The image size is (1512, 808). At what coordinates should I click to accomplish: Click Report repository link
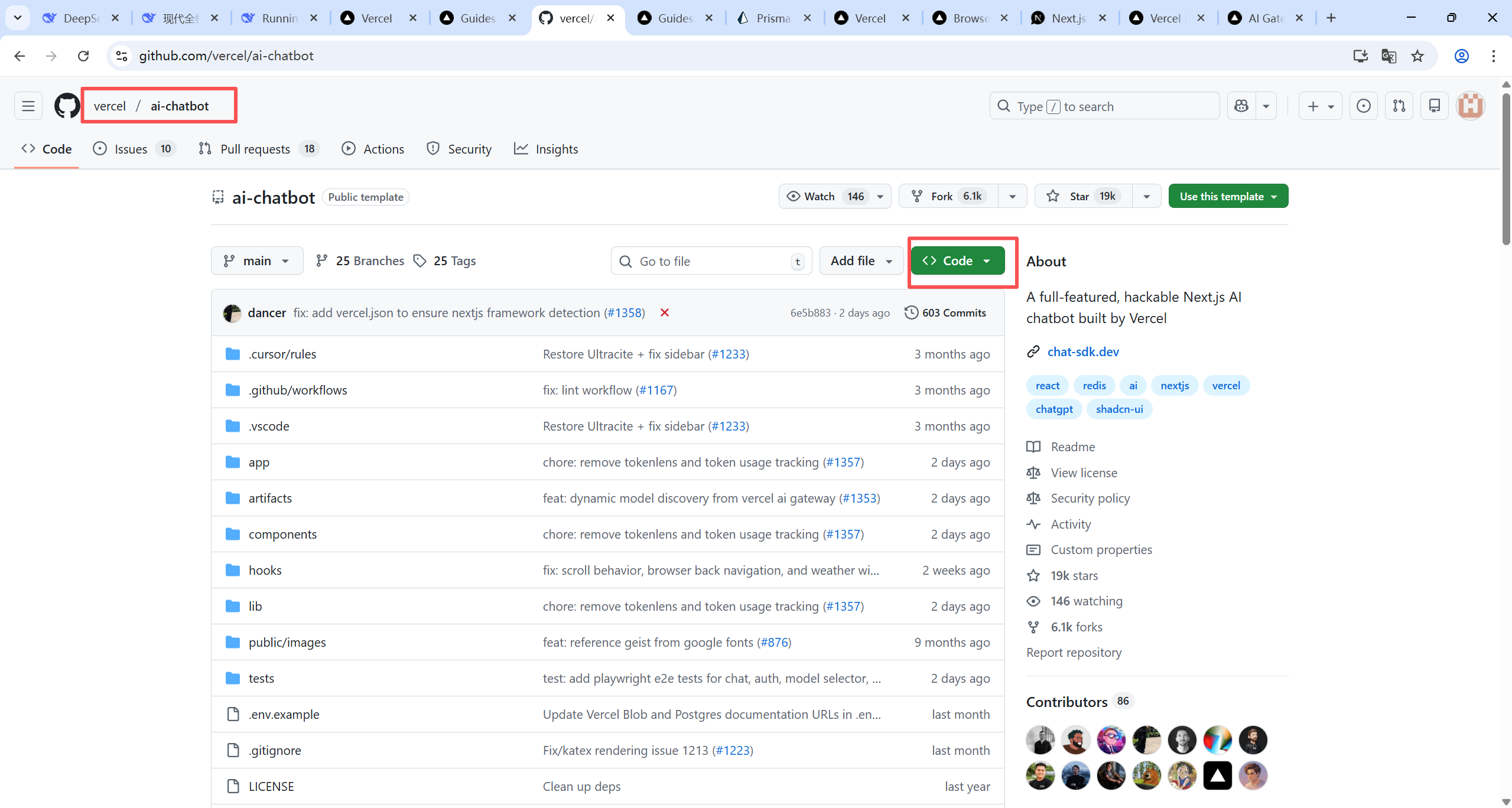coord(1074,653)
